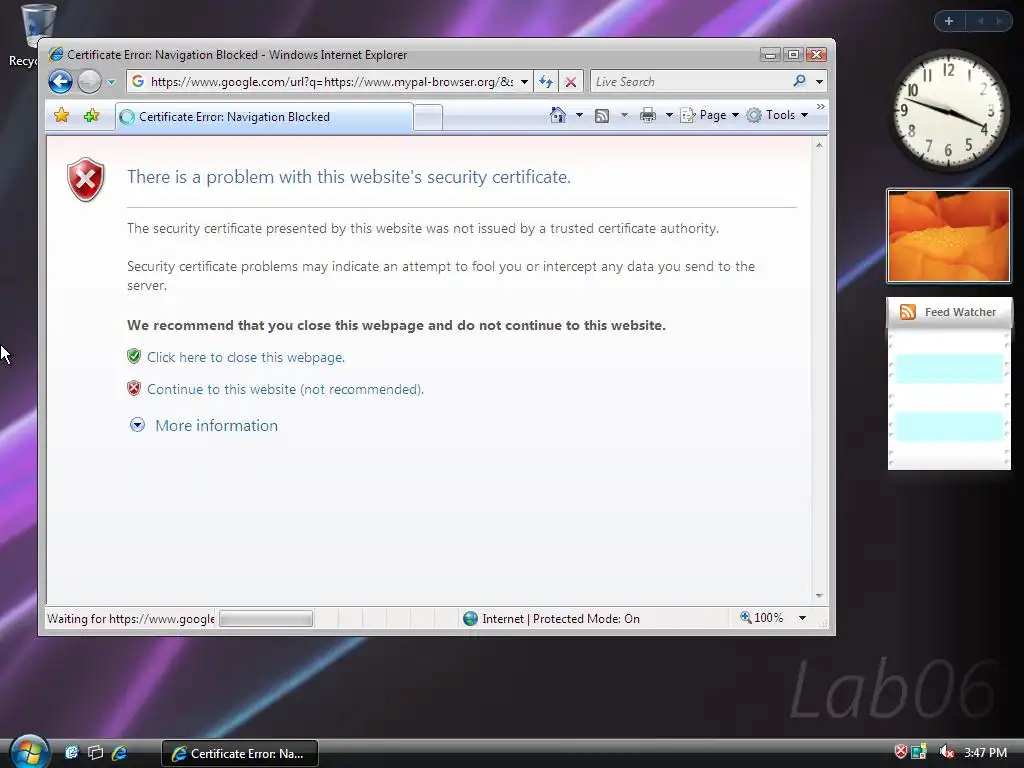Click the orange flower slideshow gadget

pos(948,236)
